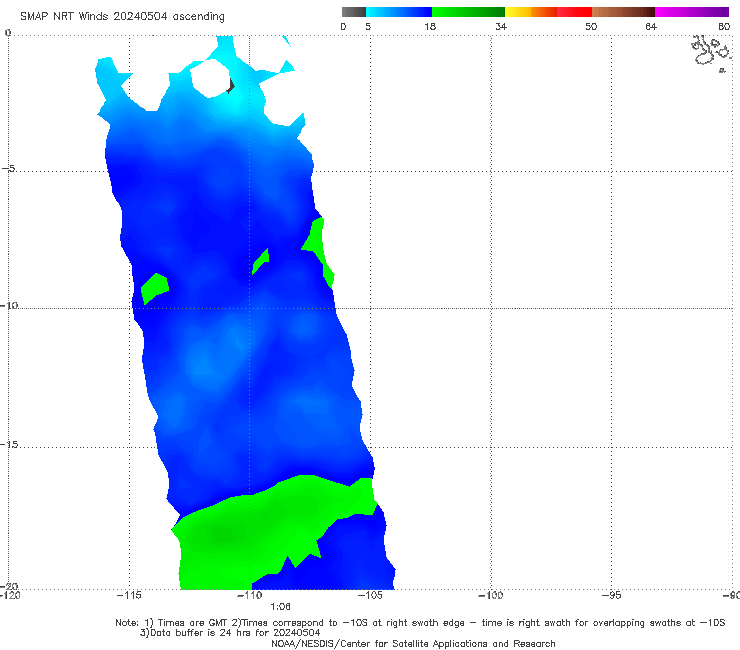740x650 pixels.
Task: Click the latitude label '-10'
Action: (9, 305)
